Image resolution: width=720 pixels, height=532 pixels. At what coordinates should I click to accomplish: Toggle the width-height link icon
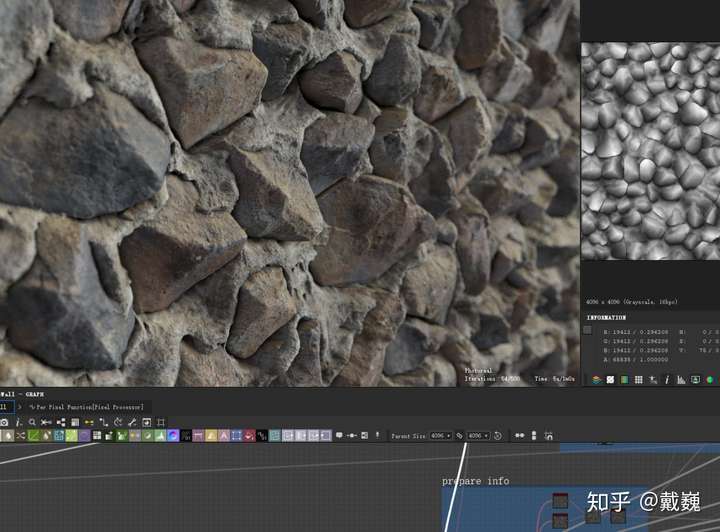click(459, 436)
